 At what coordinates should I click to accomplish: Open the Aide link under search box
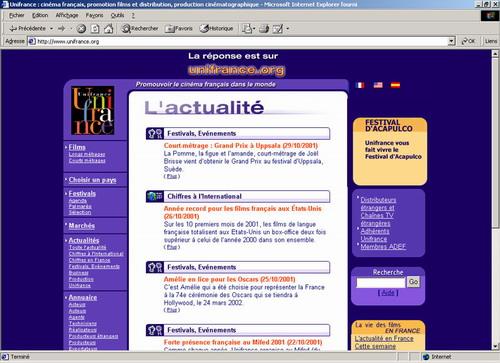click(388, 293)
